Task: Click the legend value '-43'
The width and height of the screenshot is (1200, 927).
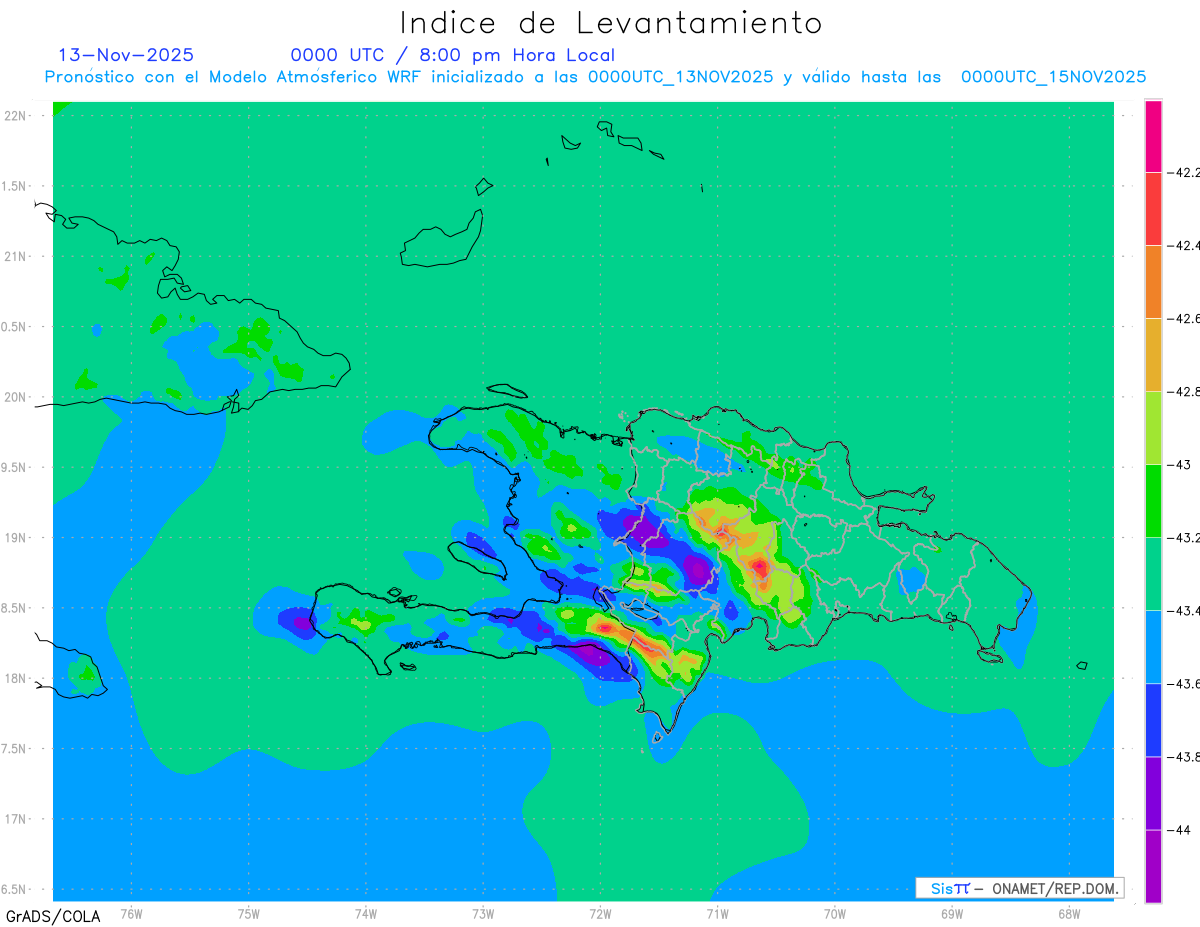Action: 1180,464
